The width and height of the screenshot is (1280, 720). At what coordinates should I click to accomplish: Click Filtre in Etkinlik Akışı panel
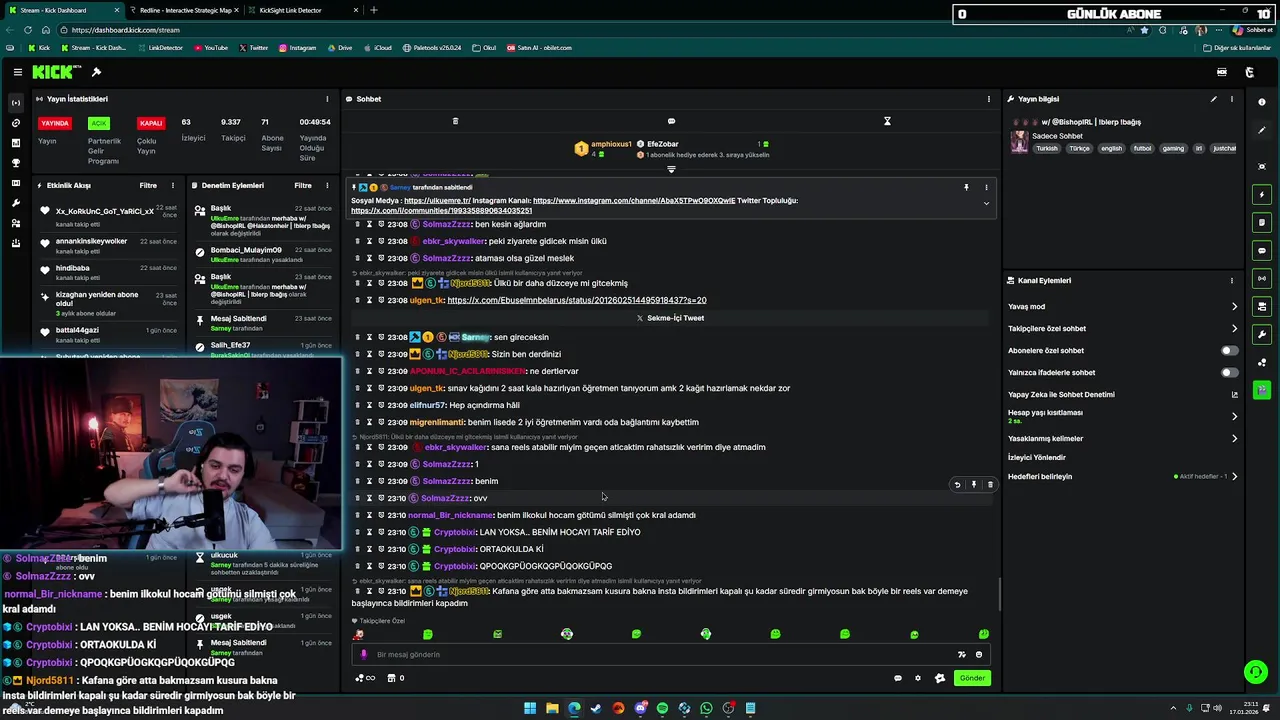coord(148,185)
